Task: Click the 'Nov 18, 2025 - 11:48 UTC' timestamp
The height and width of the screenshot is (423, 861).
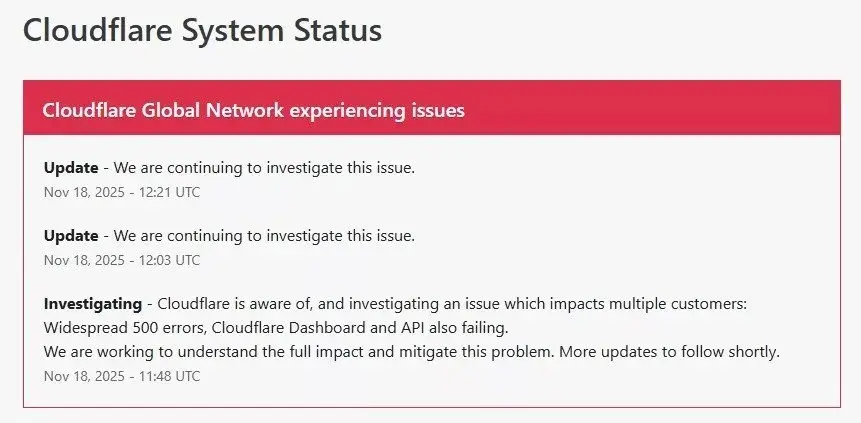Action: coord(122,376)
